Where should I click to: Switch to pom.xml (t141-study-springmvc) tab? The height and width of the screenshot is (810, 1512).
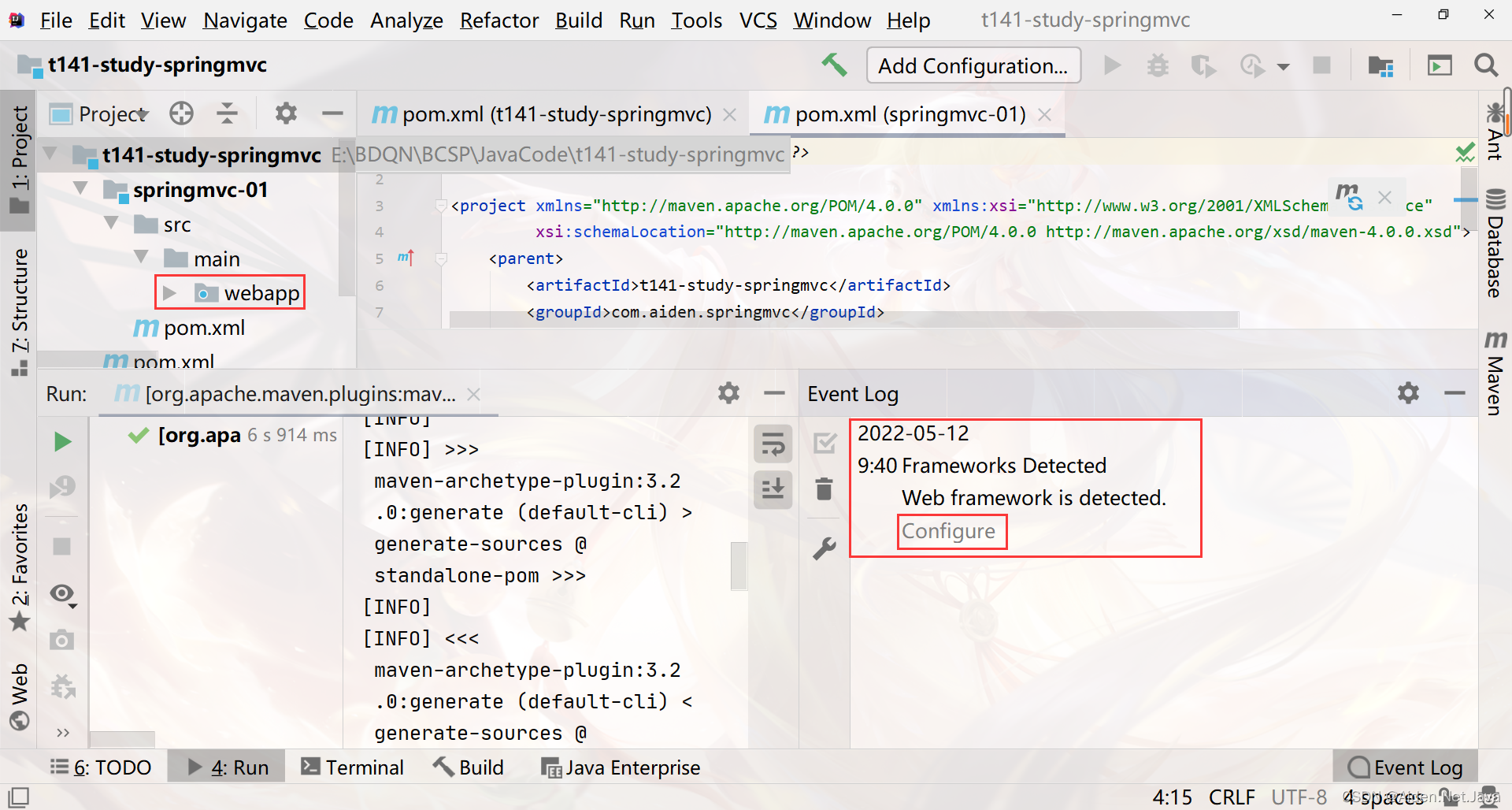click(554, 114)
